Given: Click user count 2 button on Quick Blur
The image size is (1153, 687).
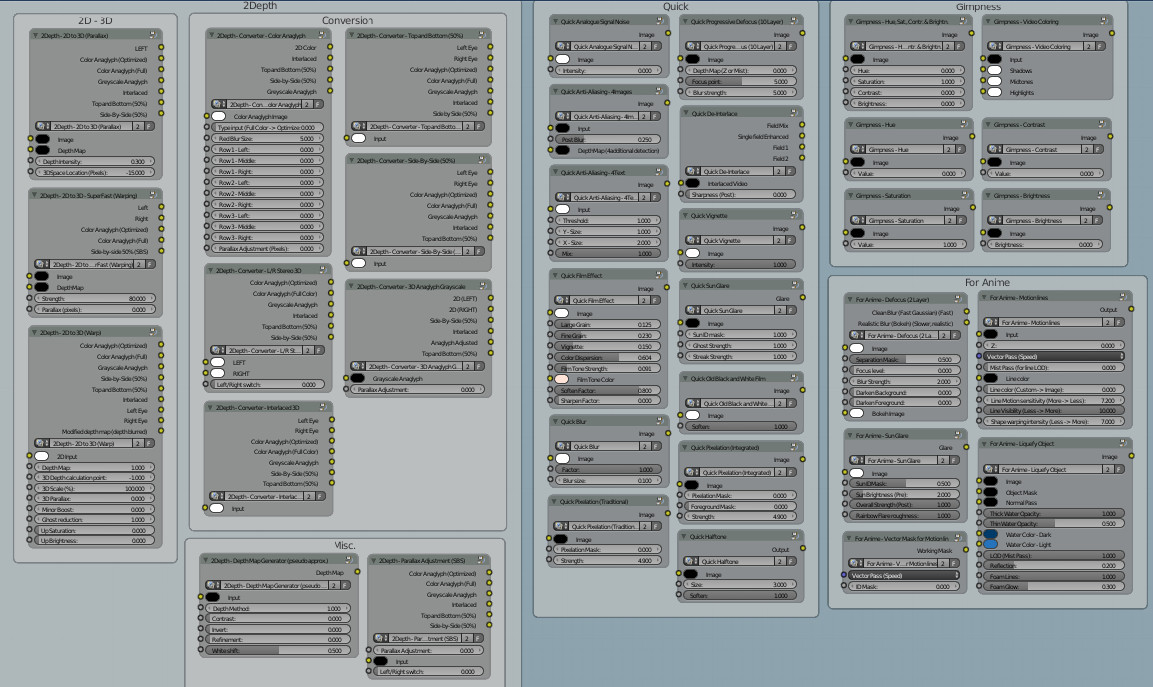Looking at the screenshot, I should [645, 446].
